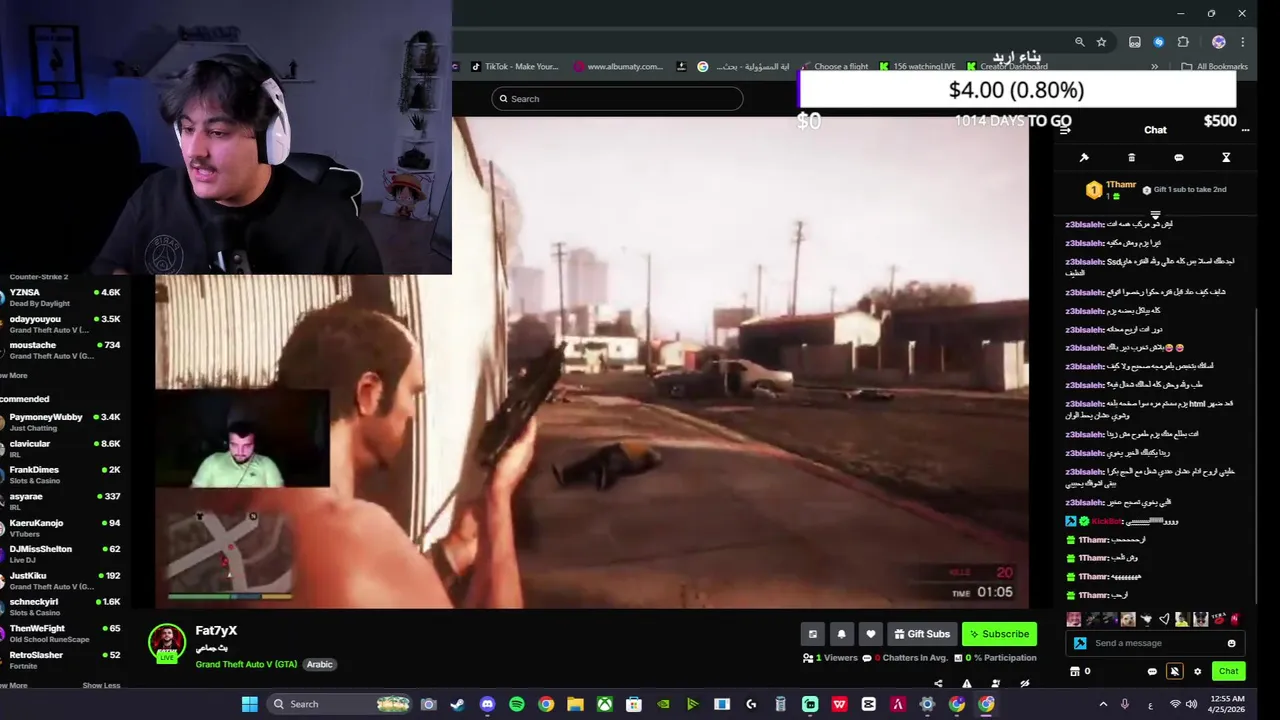
Task: Open Steam from taskbar
Action: [x=457, y=704]
